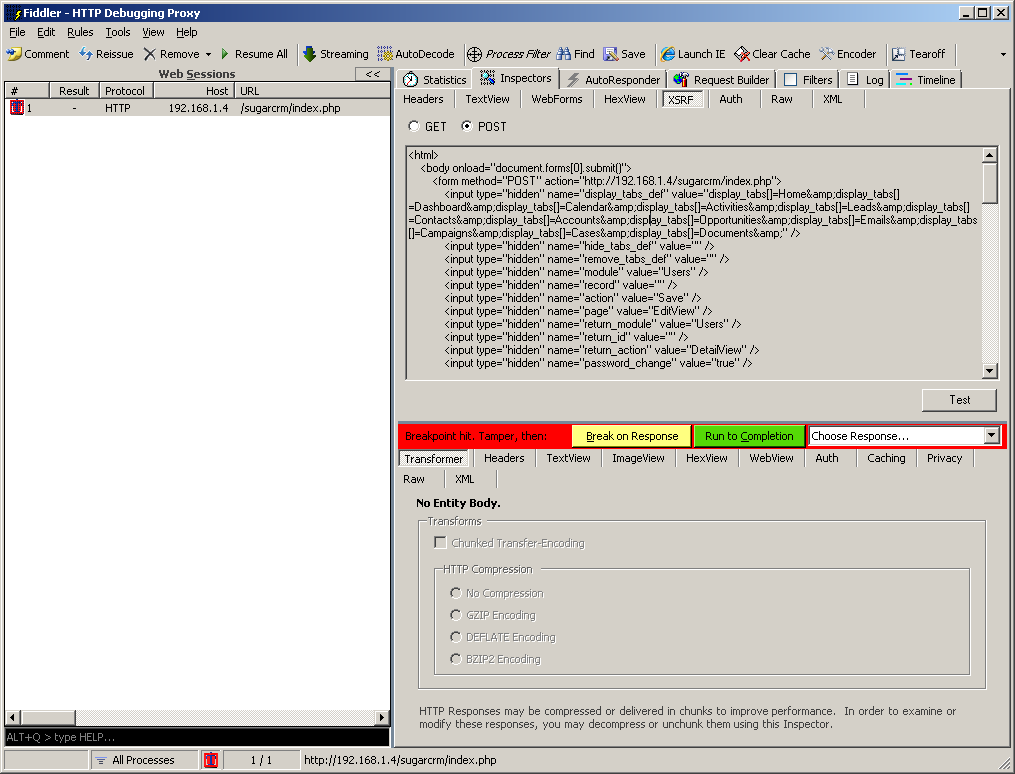Viewport: 1015px width, 774px height.
Task: Sort sessions by the Host column header
Action: [x=192, y=91]
